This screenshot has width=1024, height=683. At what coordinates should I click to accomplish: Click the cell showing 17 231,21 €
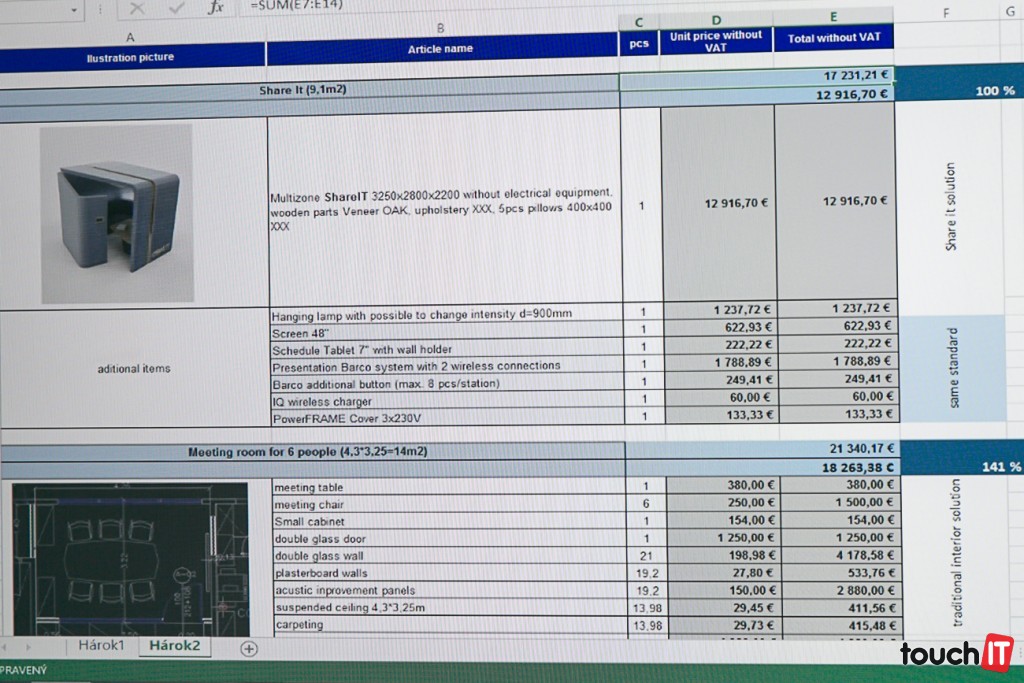(x=756, y=80)
